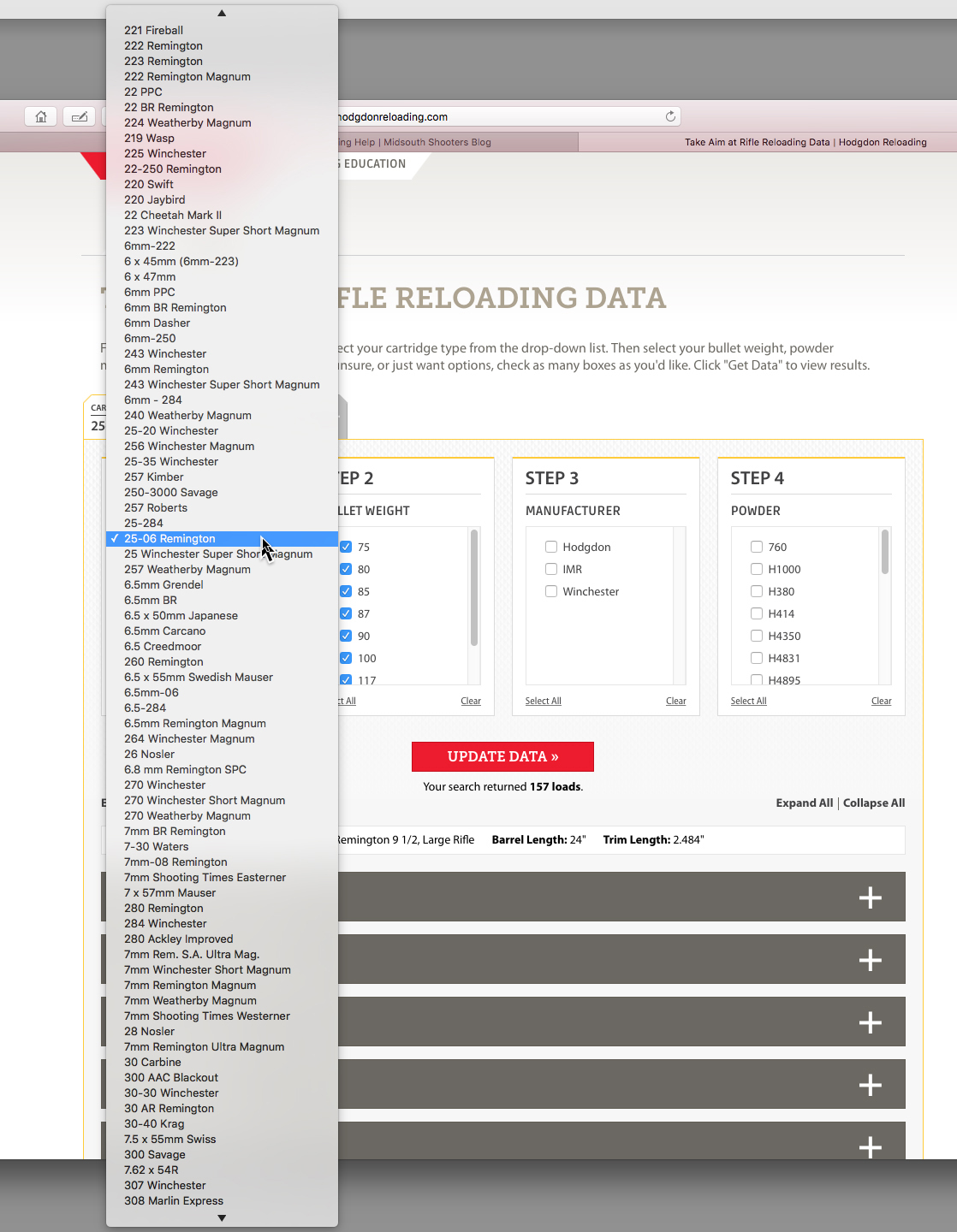Pick 30-30 Winchester from the list
Image resolution: width=957 pixels, height=1232 pixels.
(x=222, y=1093)
